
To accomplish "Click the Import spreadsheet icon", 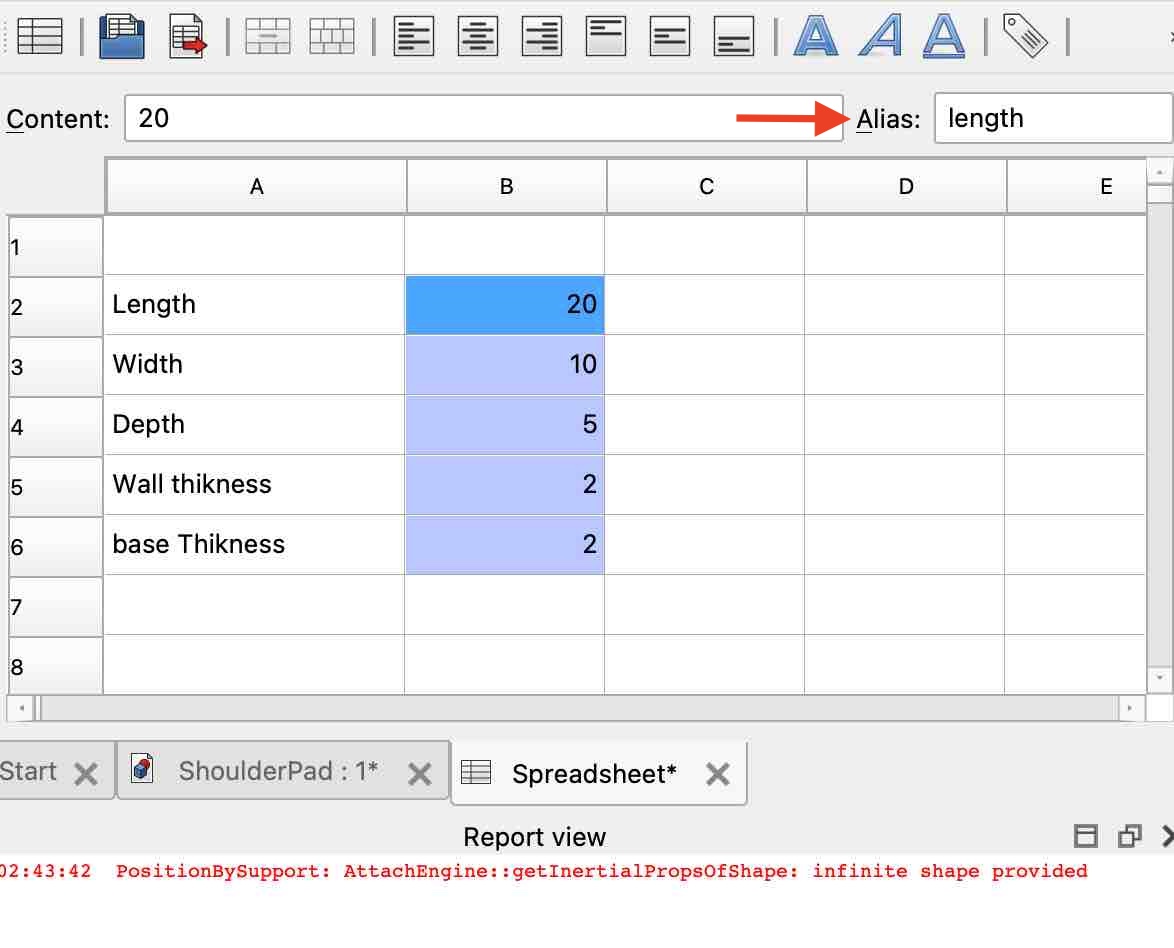I will point(124,37).
